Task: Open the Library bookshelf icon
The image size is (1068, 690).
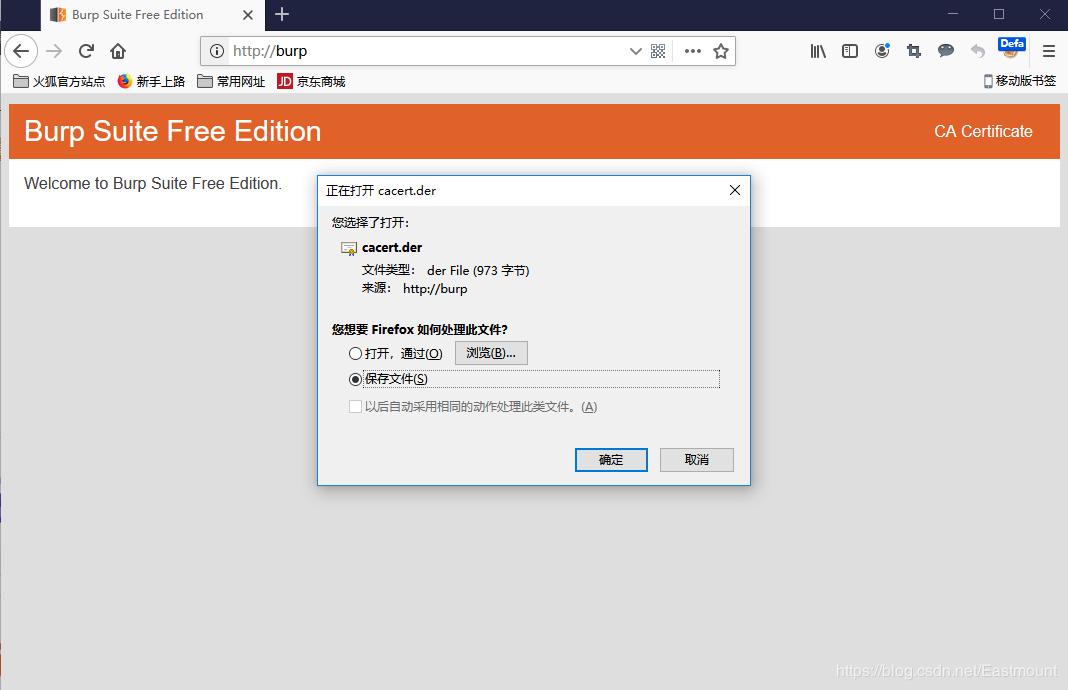Action: point(818,51)
